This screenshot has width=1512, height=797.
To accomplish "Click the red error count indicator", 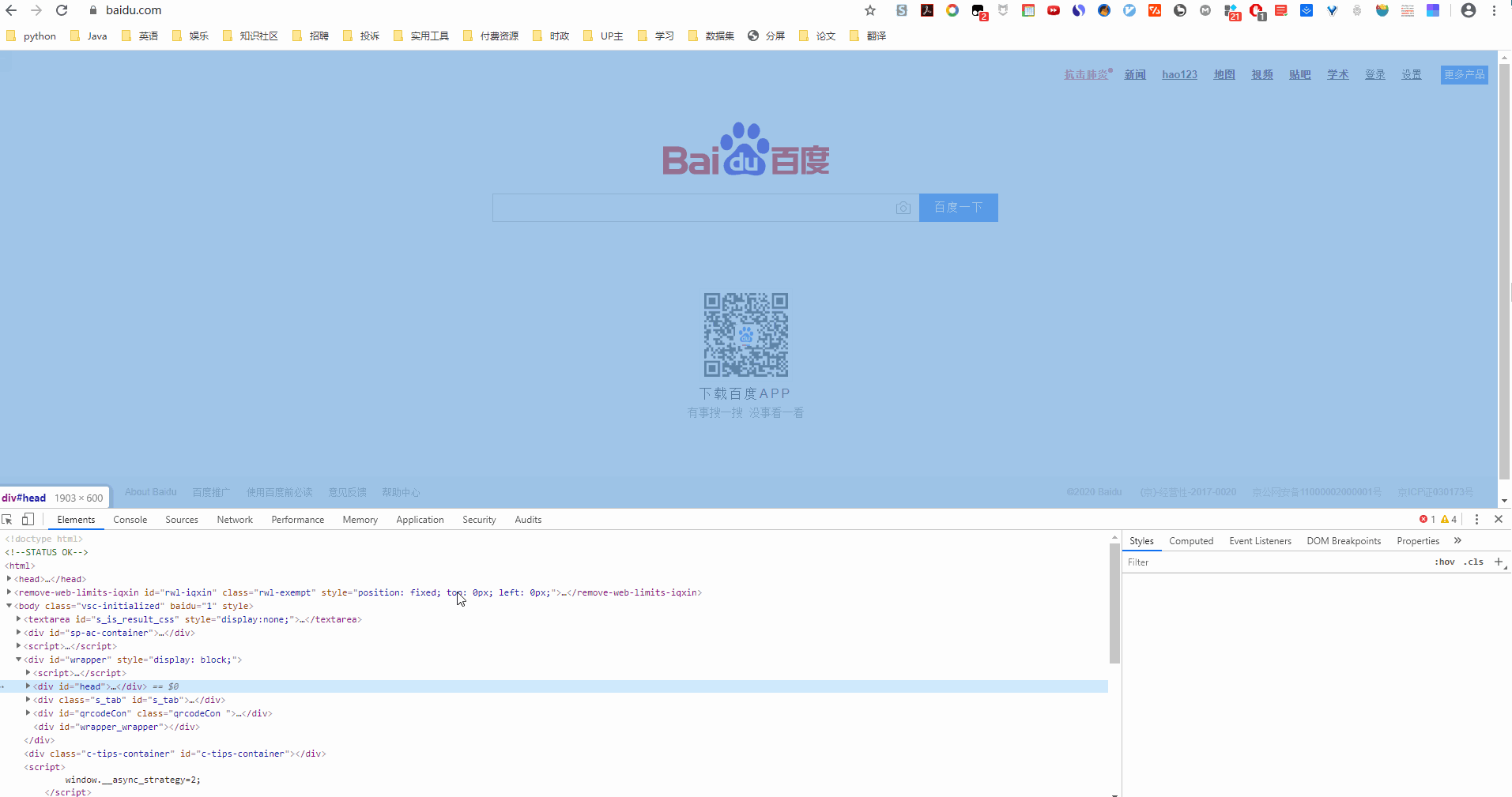I will (1427, 519).
